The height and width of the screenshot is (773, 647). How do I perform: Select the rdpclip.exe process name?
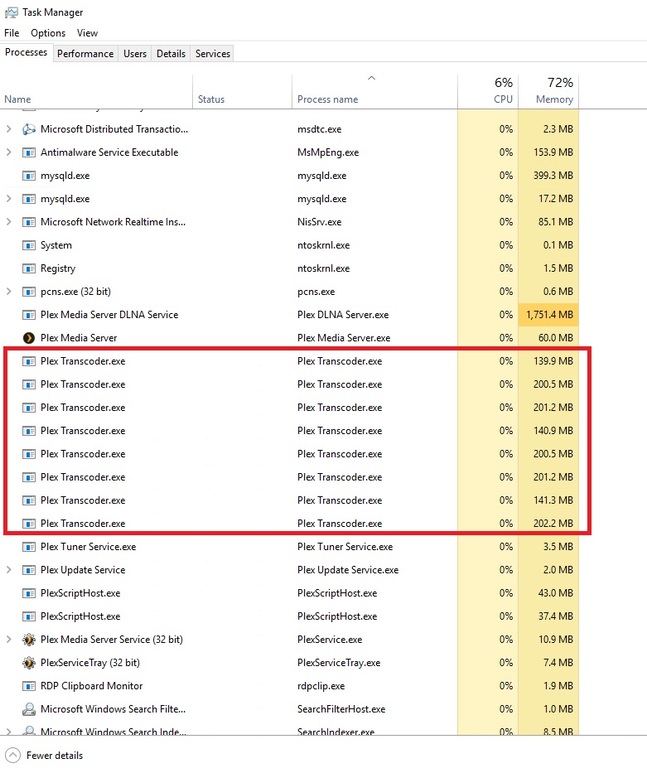(321, 686)
